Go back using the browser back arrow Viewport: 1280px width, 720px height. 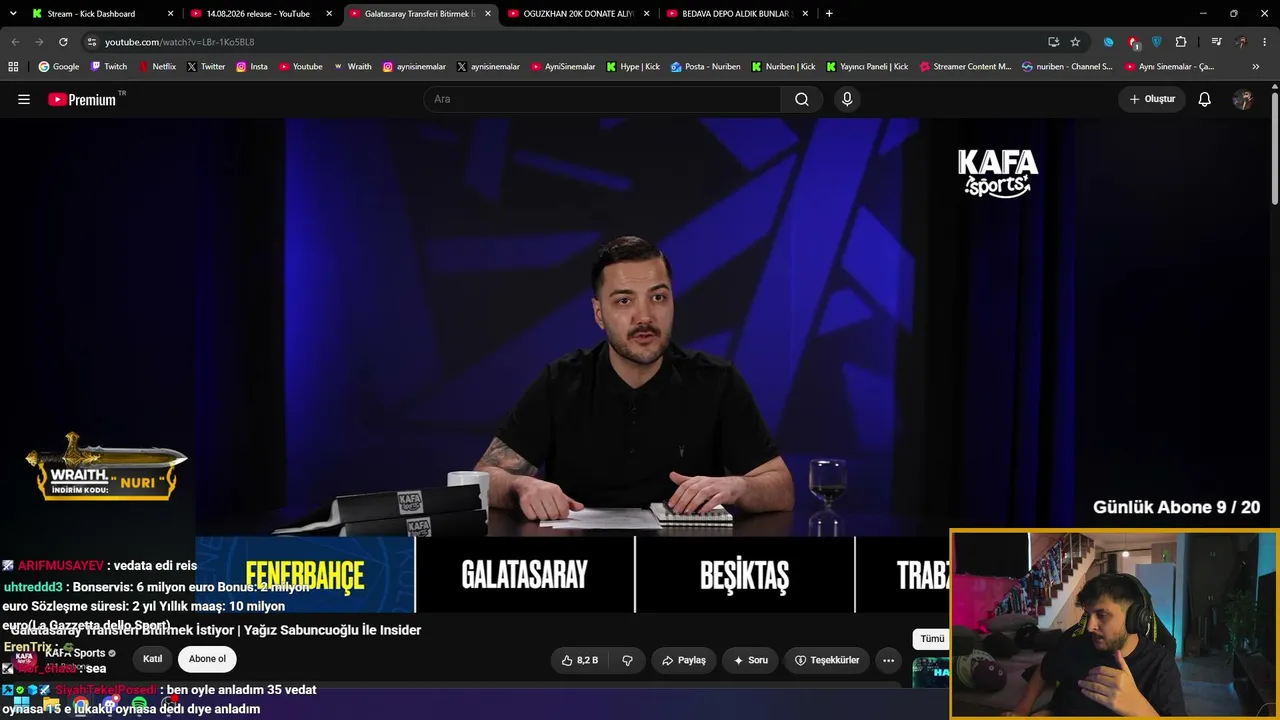(x=15, y=42)
